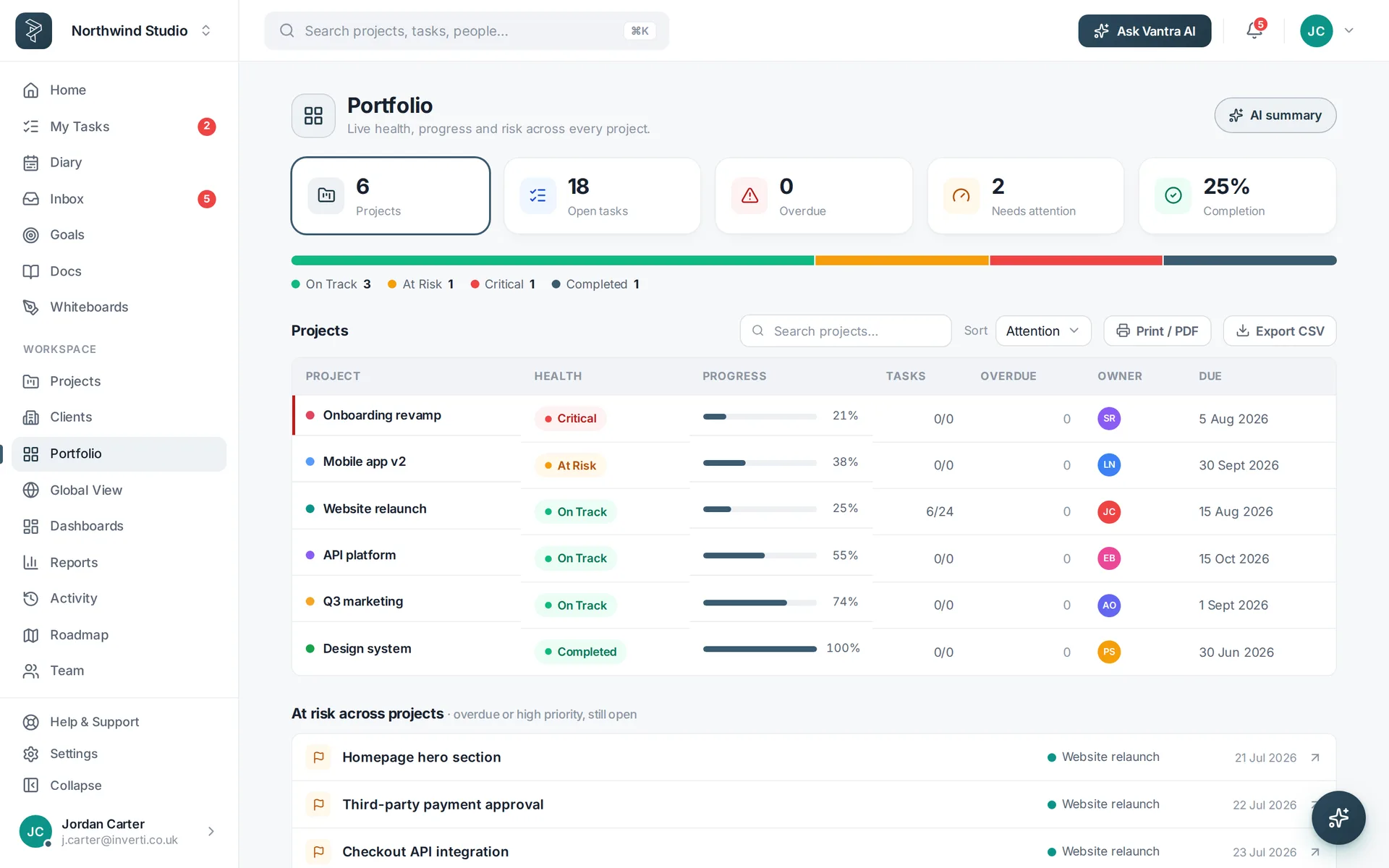Open Clients in the sidebar
The height and width of the screenshot is (868, 1389).
coord(119,417)
